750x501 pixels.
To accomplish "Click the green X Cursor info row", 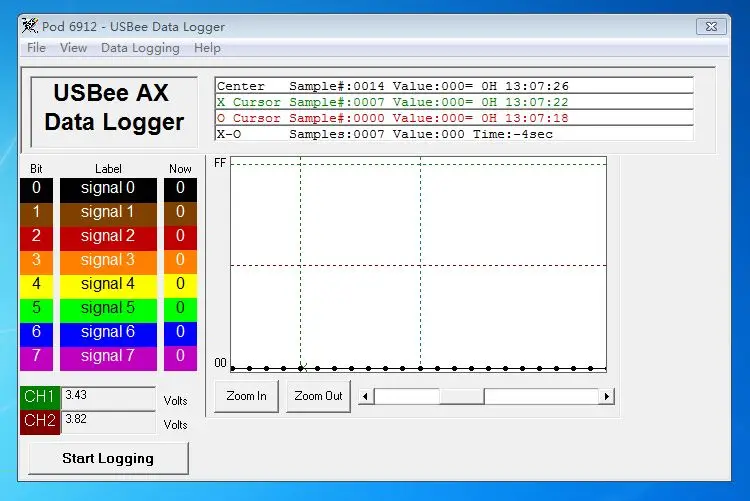I will 454,102.
